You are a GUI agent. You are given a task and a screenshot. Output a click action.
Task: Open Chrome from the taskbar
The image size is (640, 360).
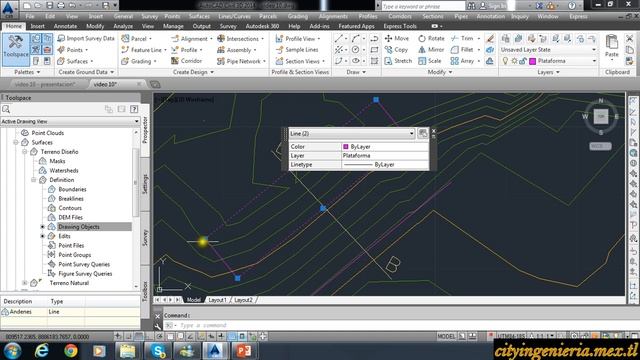click(71, 351)
